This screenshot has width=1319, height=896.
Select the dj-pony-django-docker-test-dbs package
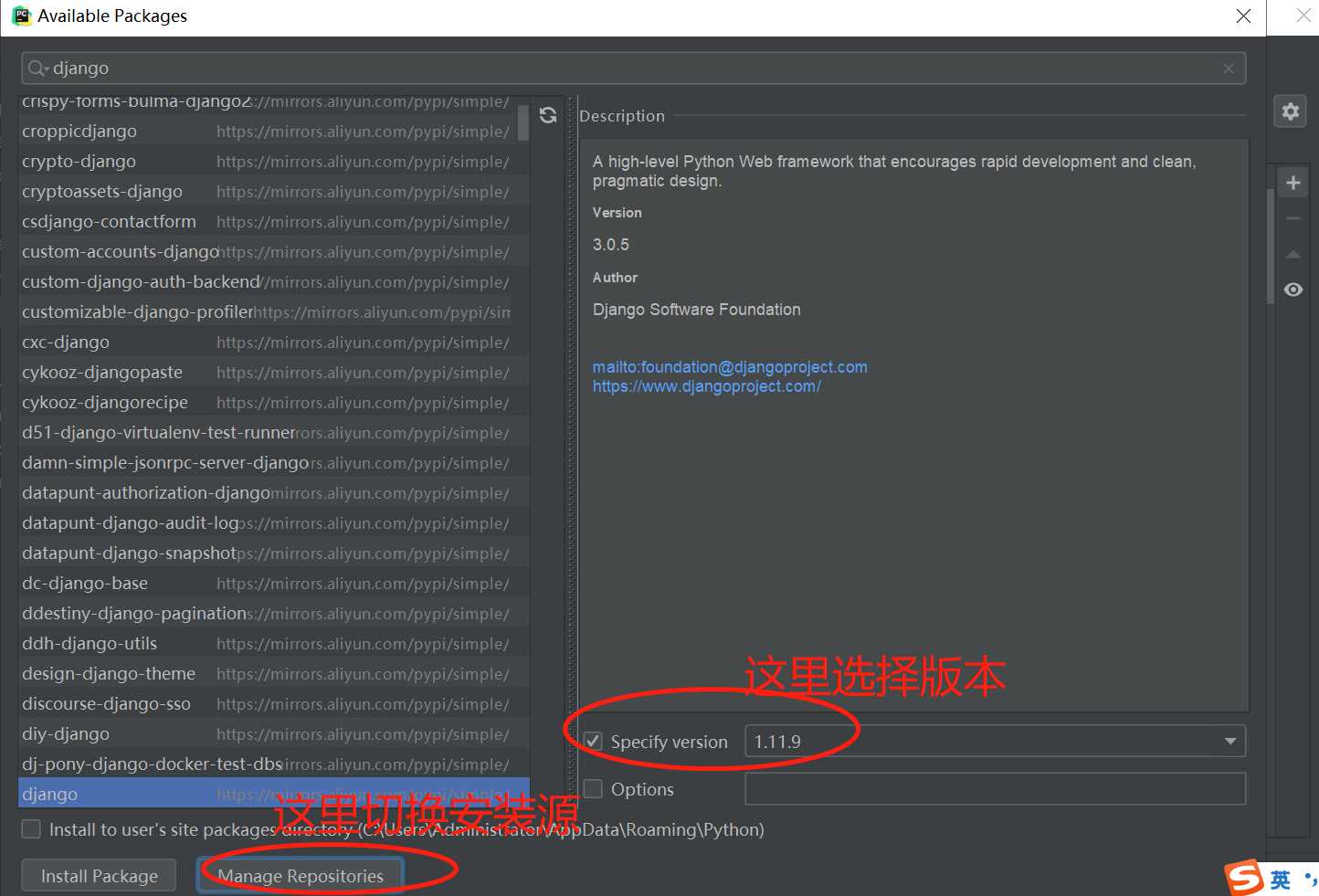coord(274,764)
